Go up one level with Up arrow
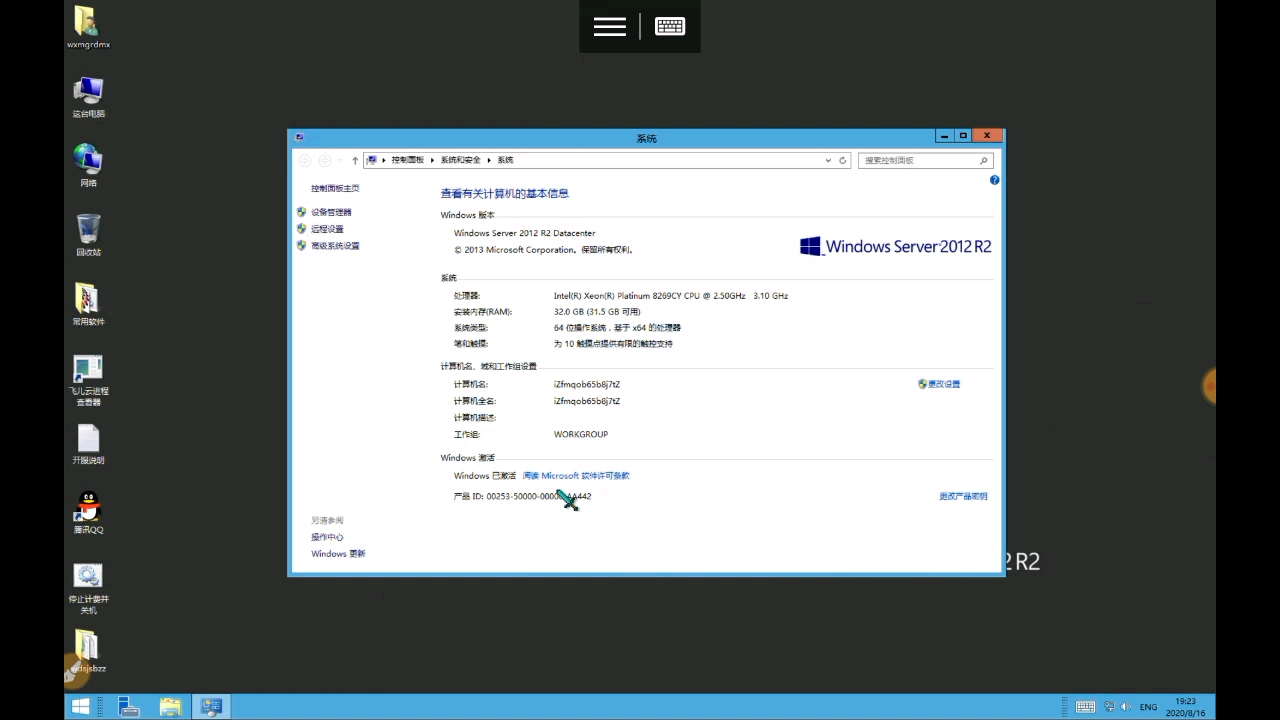Viewport: 1280px width, 720px height. 355,160
